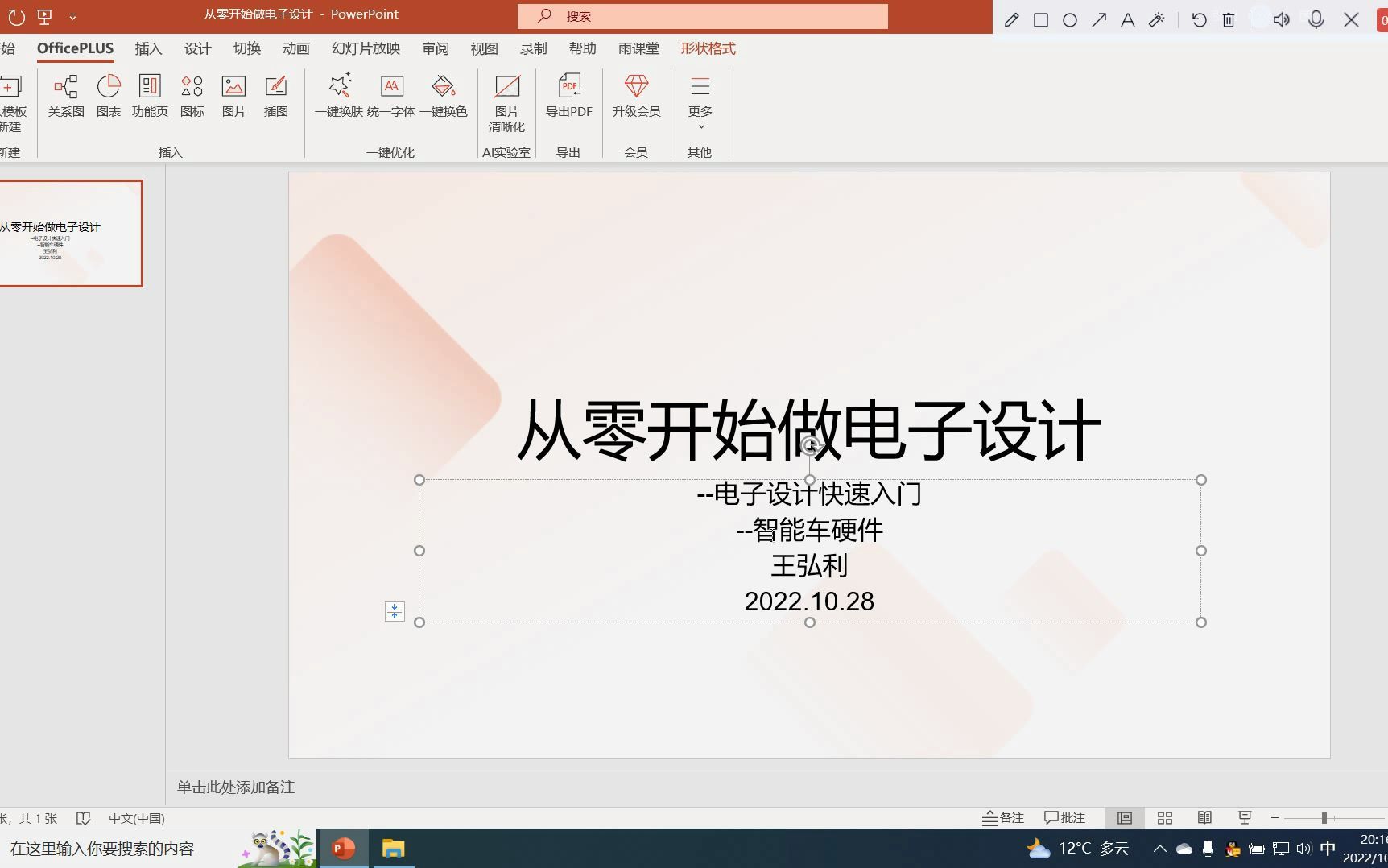1388x868 pixels.
Task: Toggle the 批注 comments pane button
Action: pos(1064,818)
